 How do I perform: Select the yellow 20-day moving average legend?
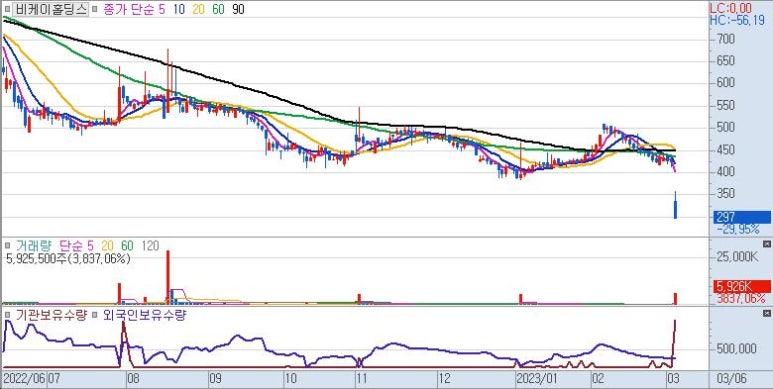pos(198,9)
